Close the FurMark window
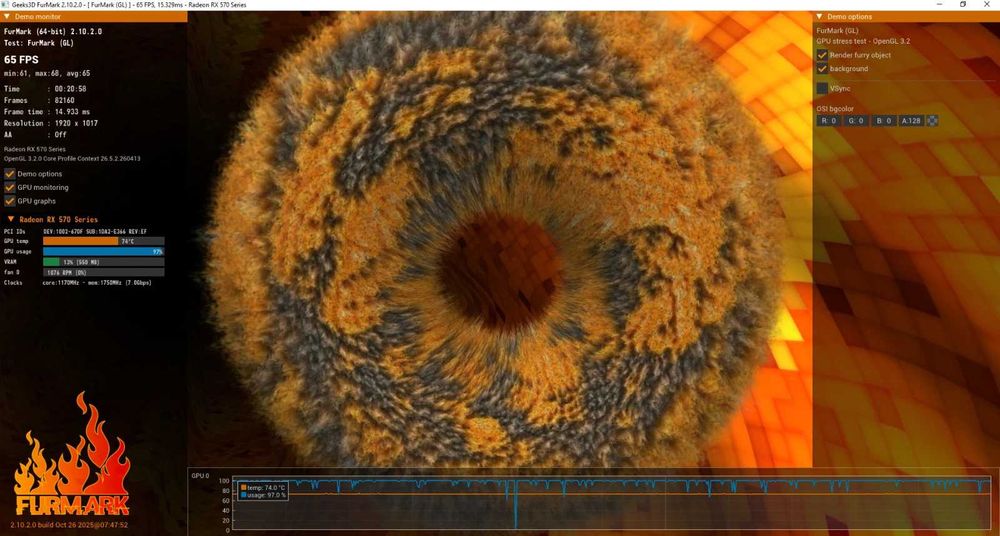This screenshot has width=1000, height=536. click(x=987, y=4)
